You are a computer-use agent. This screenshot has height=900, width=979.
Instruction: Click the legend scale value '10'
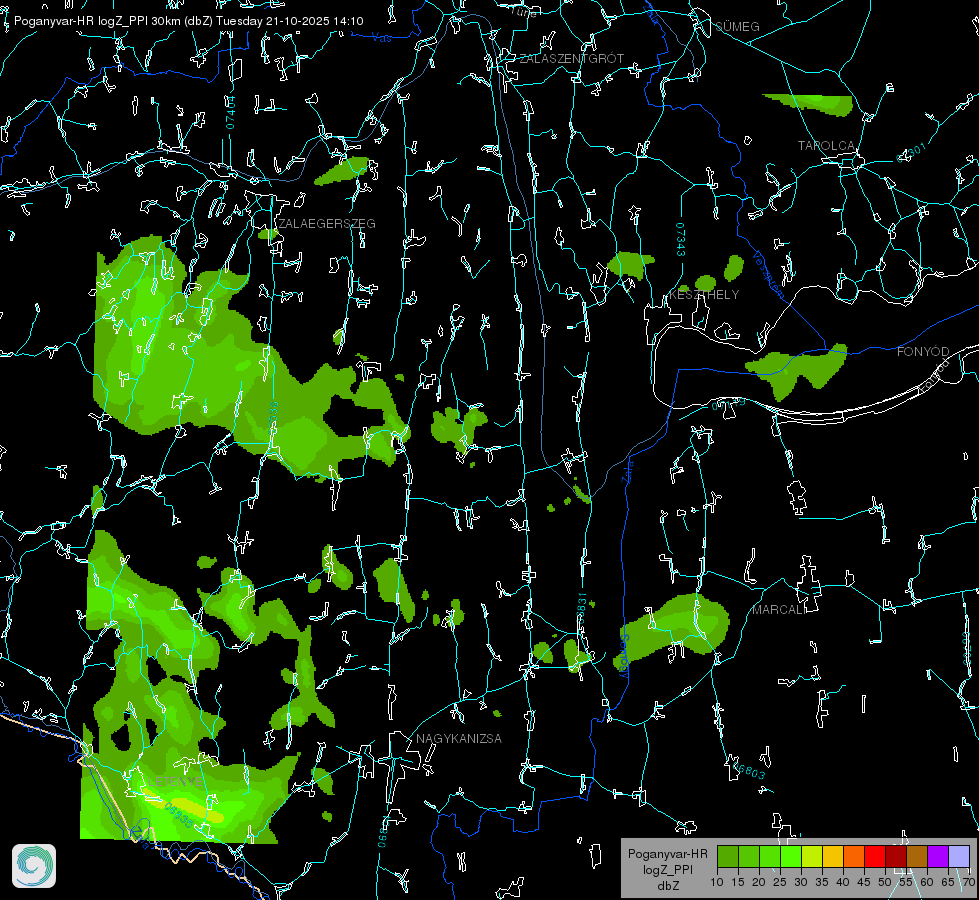(717, 882)
